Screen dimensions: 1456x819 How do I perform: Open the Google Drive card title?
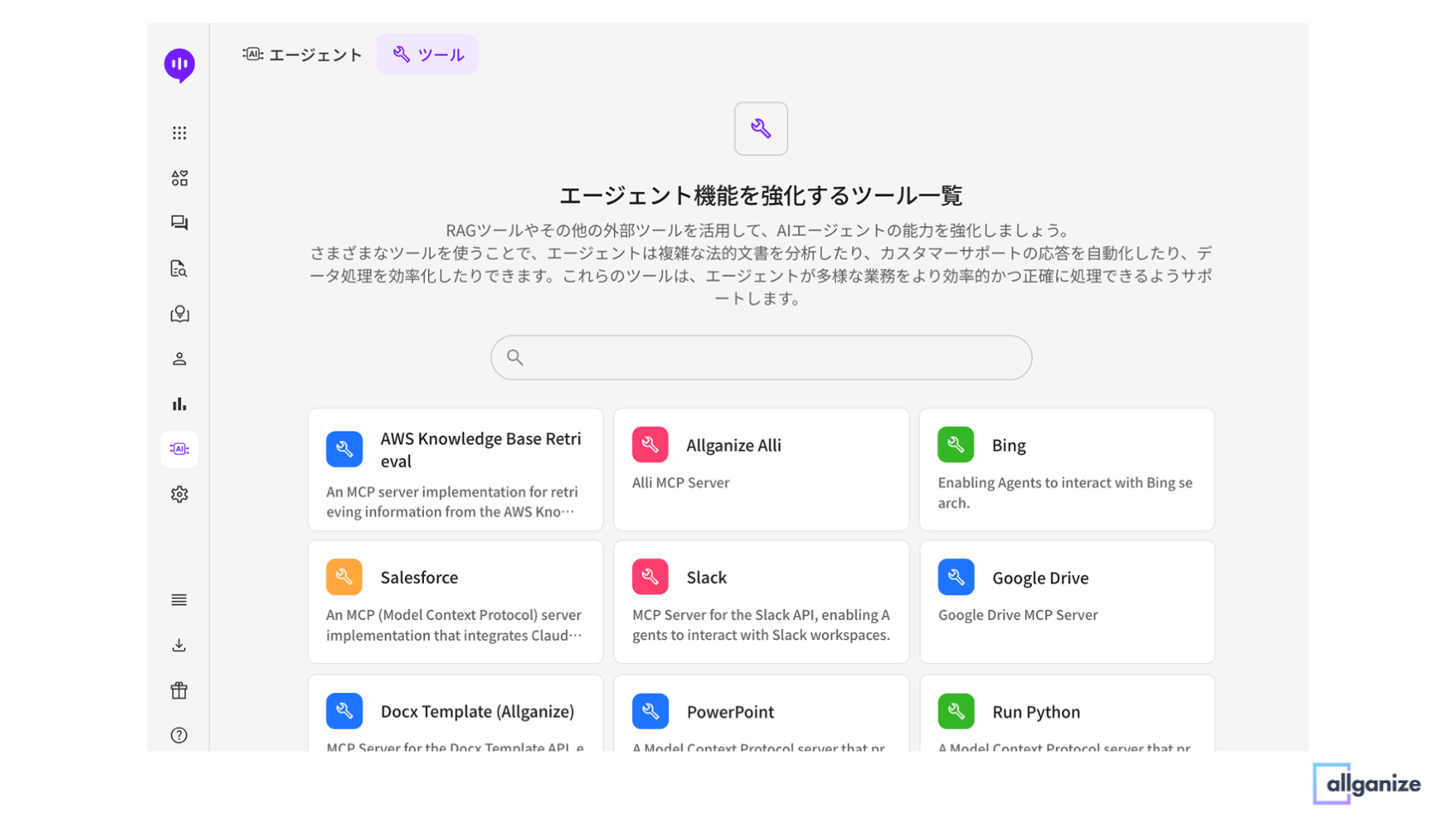pos(1041,577)
